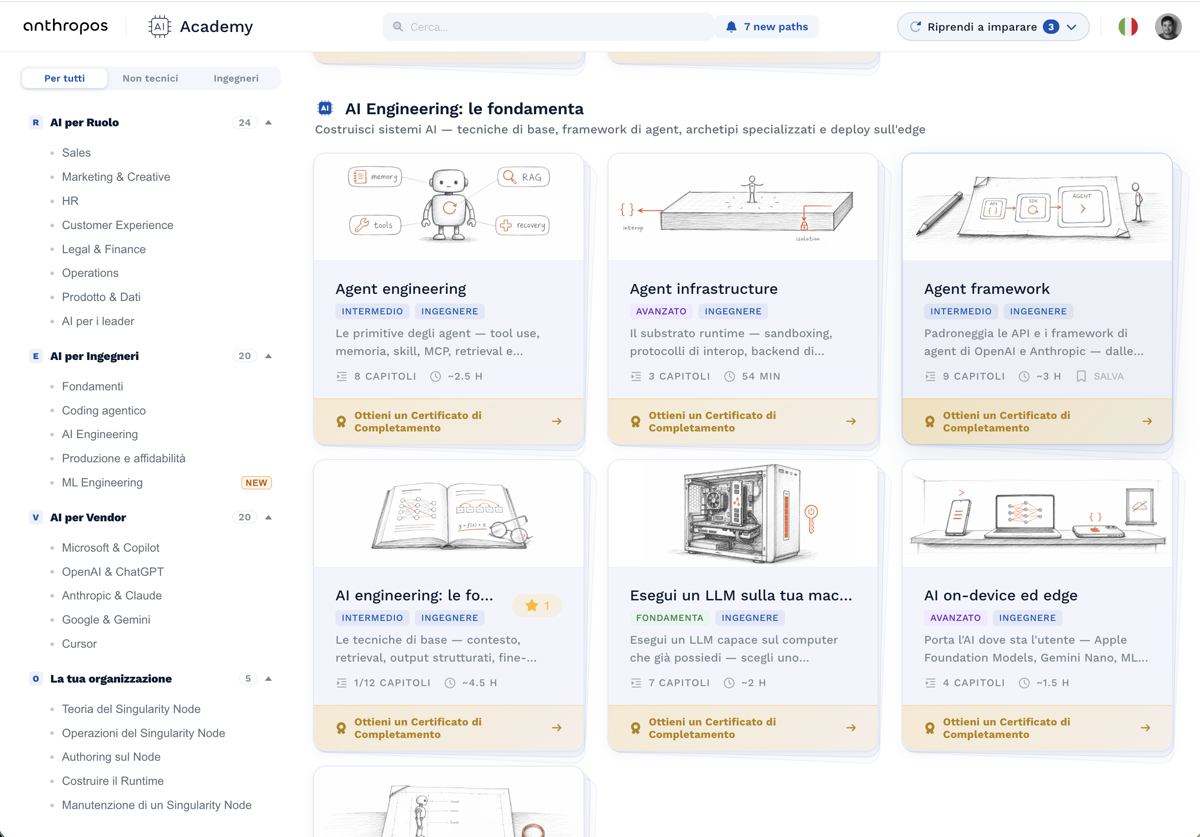
Task: Click the AVANZATO tag on Agent infrastructure
Action: 661,312
